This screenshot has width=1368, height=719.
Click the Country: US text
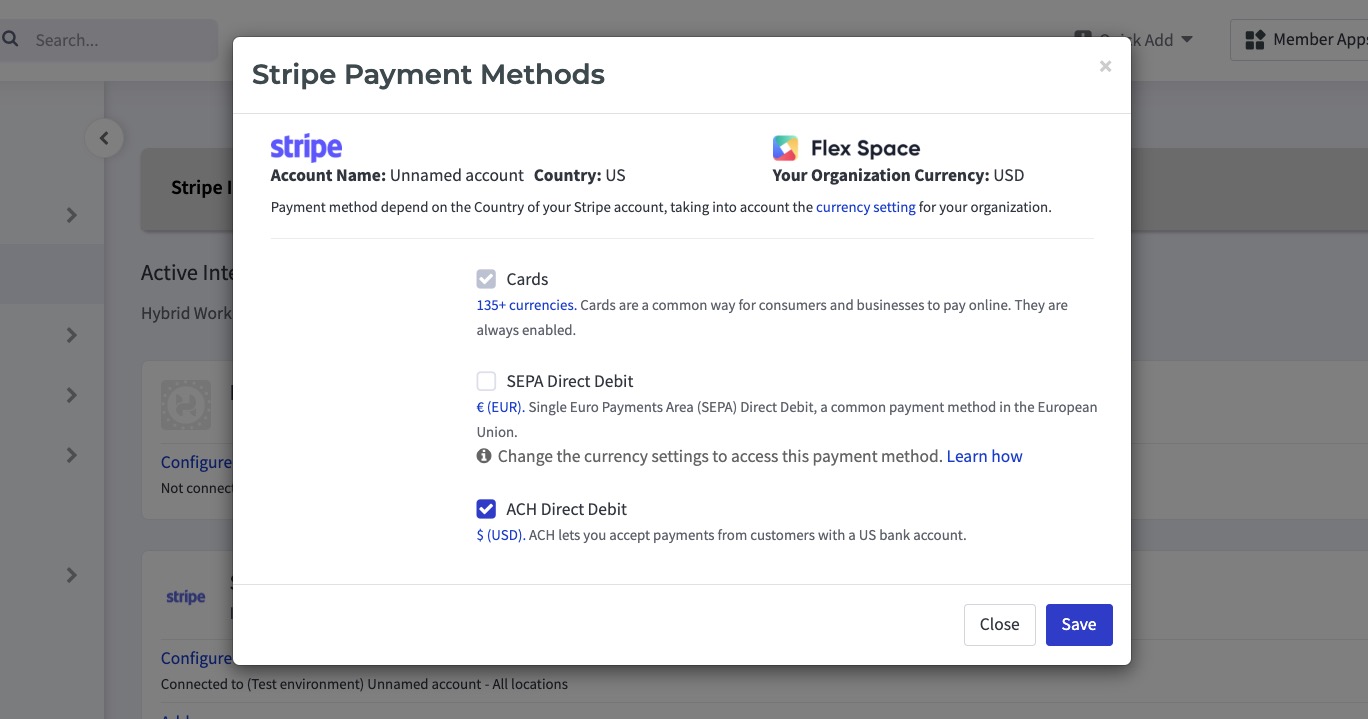pyautogui.click(x=580, y=175)
